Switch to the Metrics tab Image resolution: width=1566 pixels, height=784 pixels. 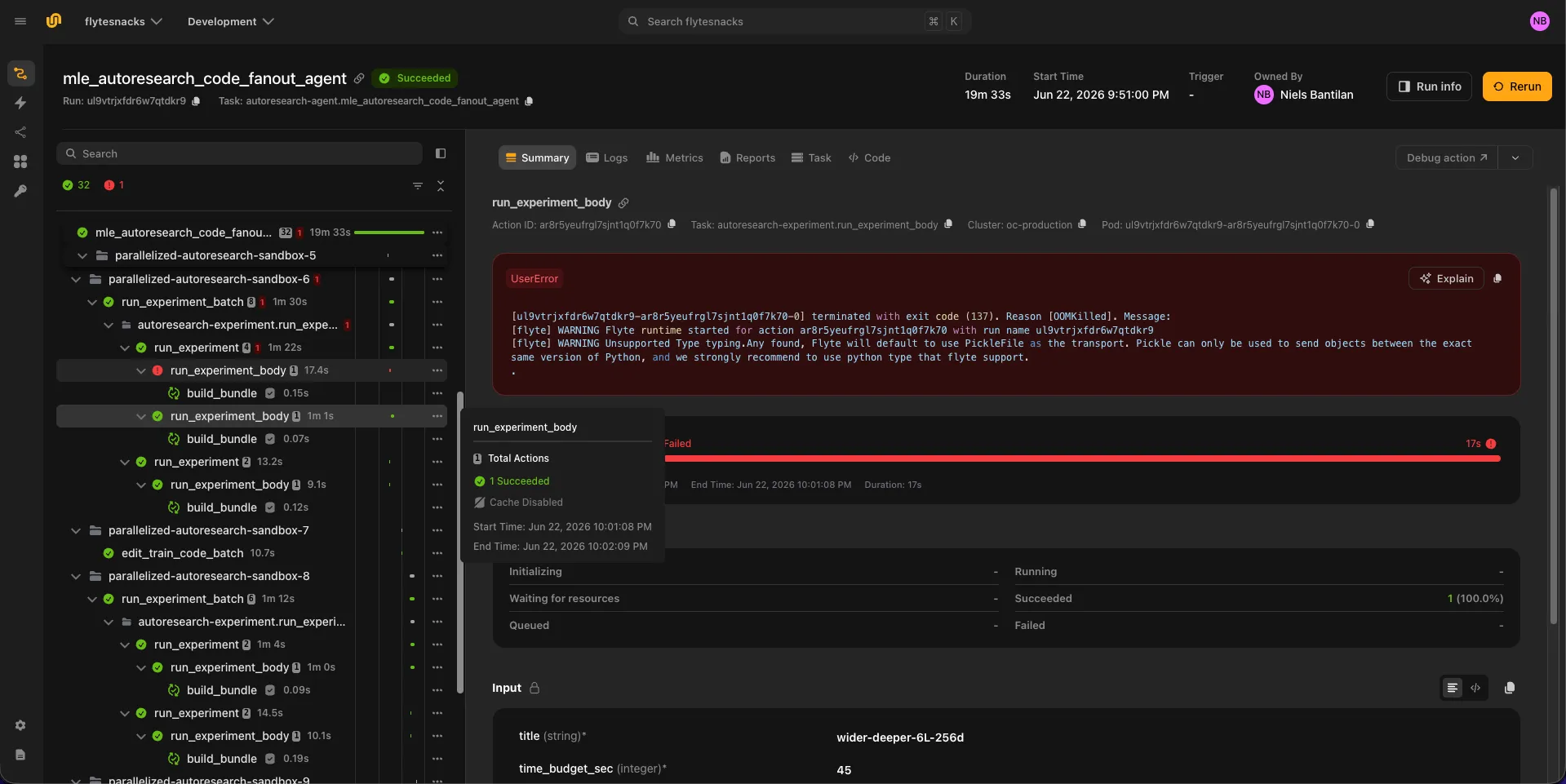coord(675,157)
